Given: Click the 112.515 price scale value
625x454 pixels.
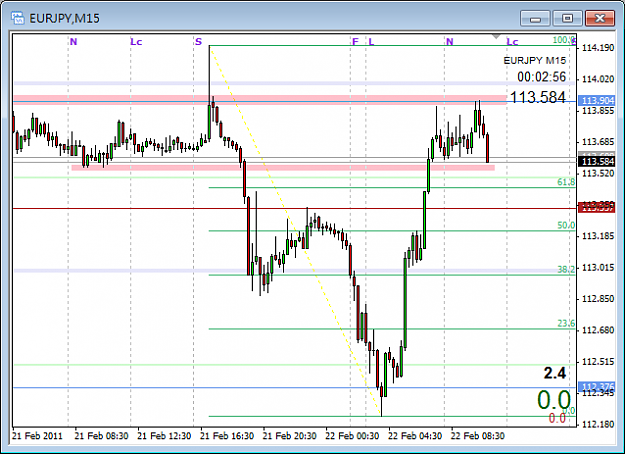Looking at the screenshot, I should click(x=598, y=362).
